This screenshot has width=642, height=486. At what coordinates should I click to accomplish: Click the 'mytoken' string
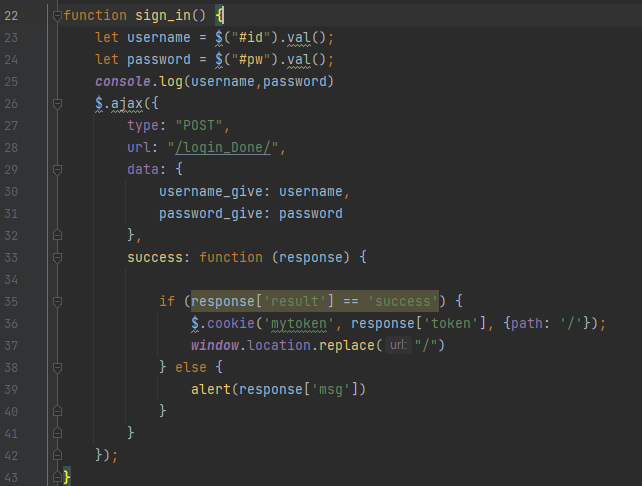coord(299,324)
